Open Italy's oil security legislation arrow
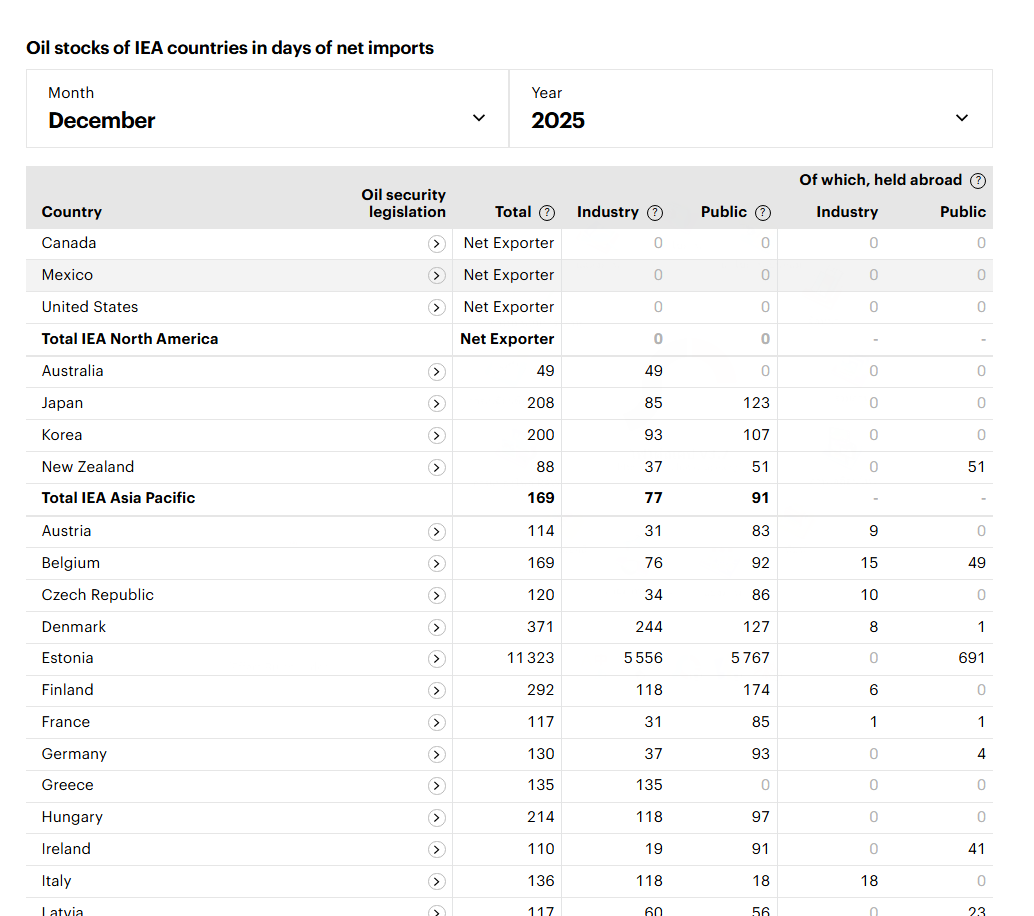 point(436,882)
